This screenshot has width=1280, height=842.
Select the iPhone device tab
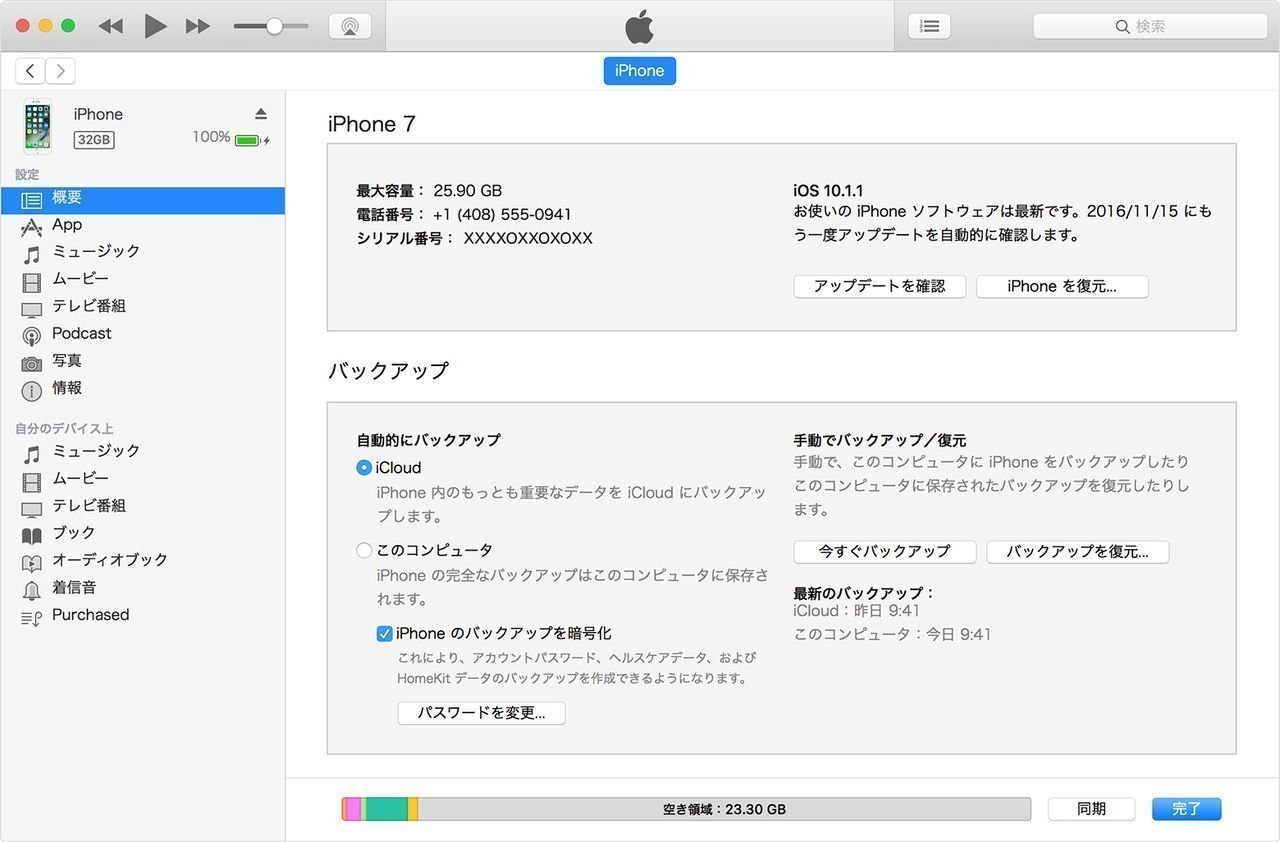click(639, 70)
